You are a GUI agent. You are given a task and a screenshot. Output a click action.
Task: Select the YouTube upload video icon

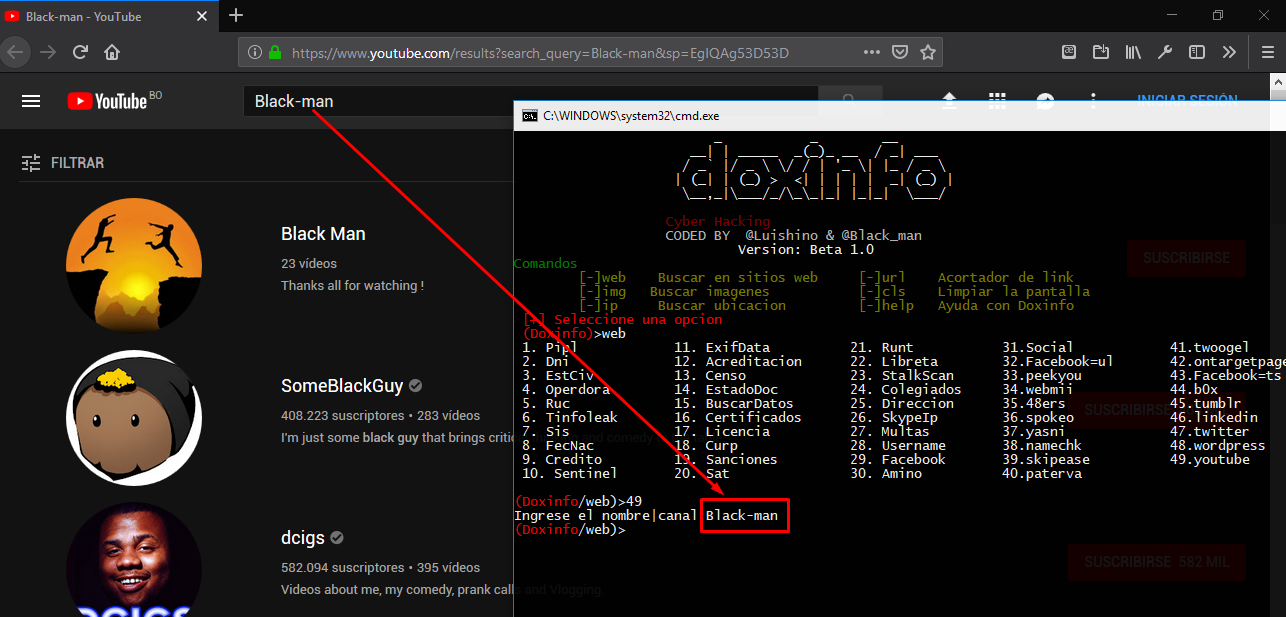pos(948,100)
